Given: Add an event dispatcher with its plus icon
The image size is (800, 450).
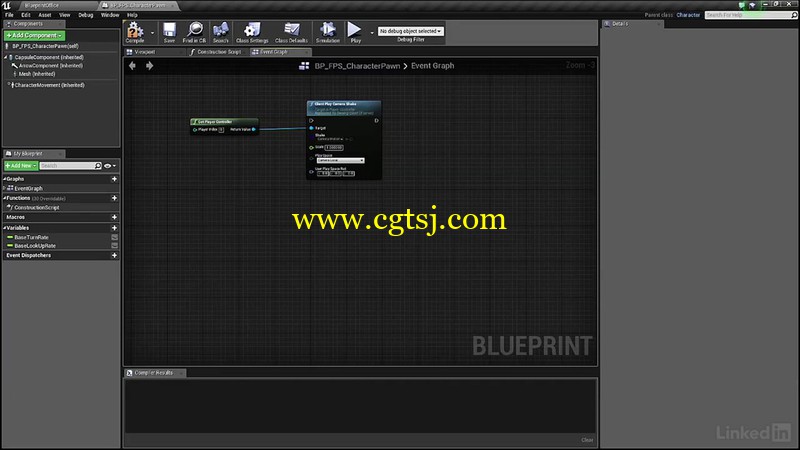Looking at the screenshot, I should tap(114, 256).
